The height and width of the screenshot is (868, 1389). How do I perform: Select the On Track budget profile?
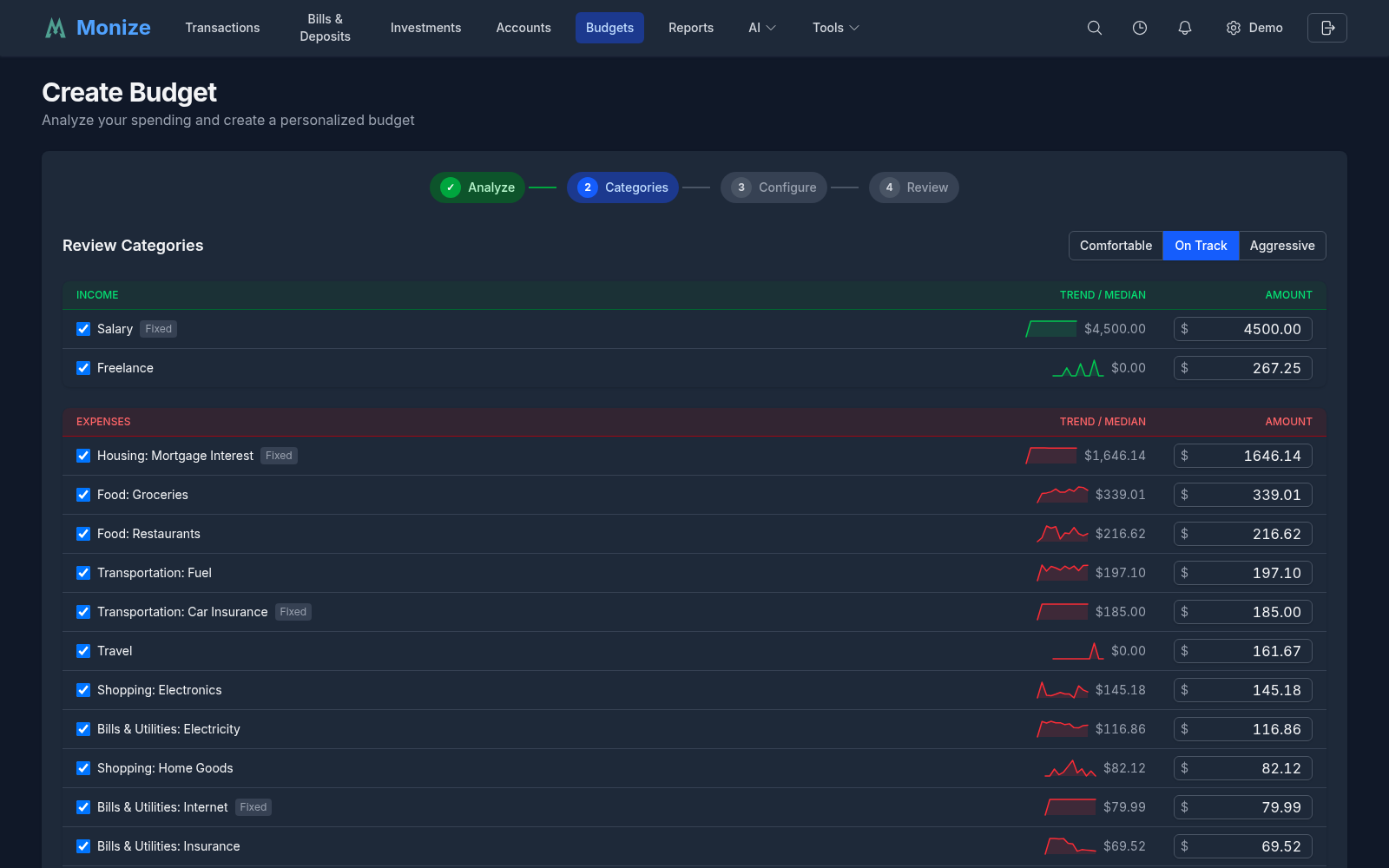[1201, 246]
